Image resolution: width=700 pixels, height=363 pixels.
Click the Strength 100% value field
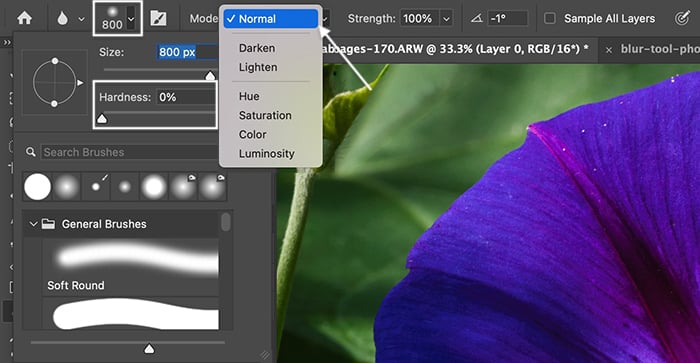point(420,19)
